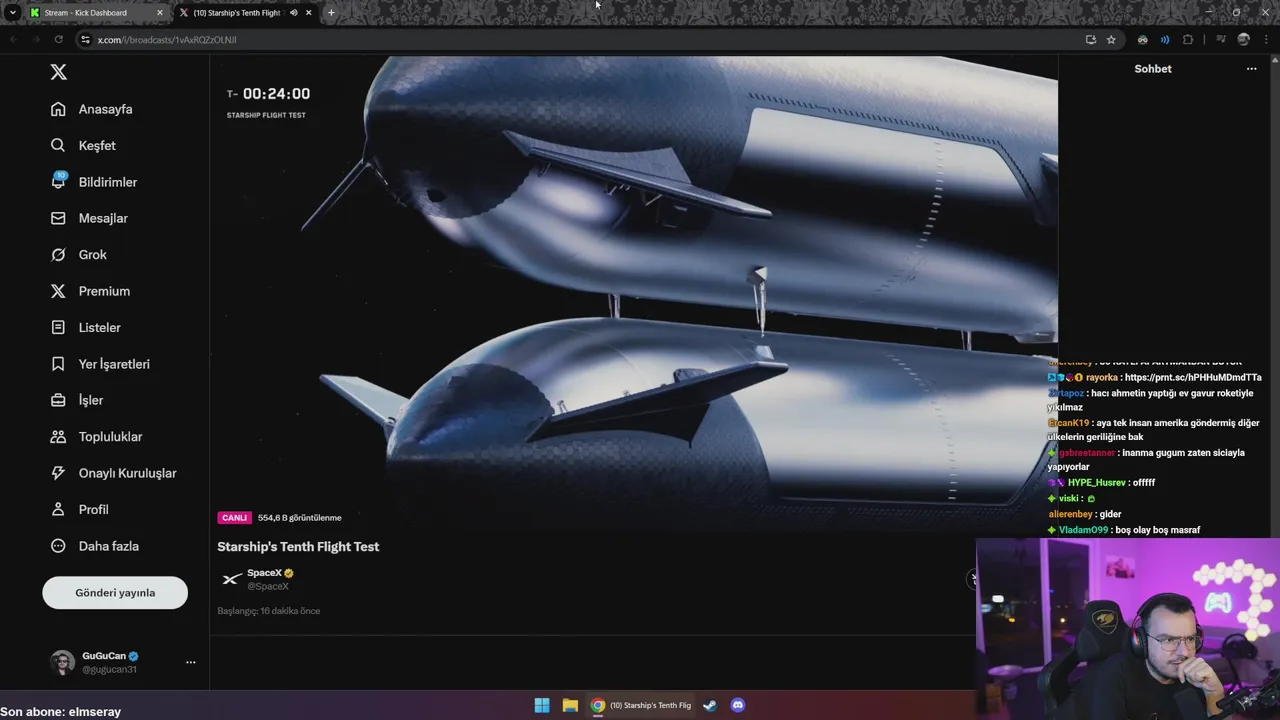Click the CANLI live badge
1280x720 pixels.
pyautogui.click(x=235, y=518)
